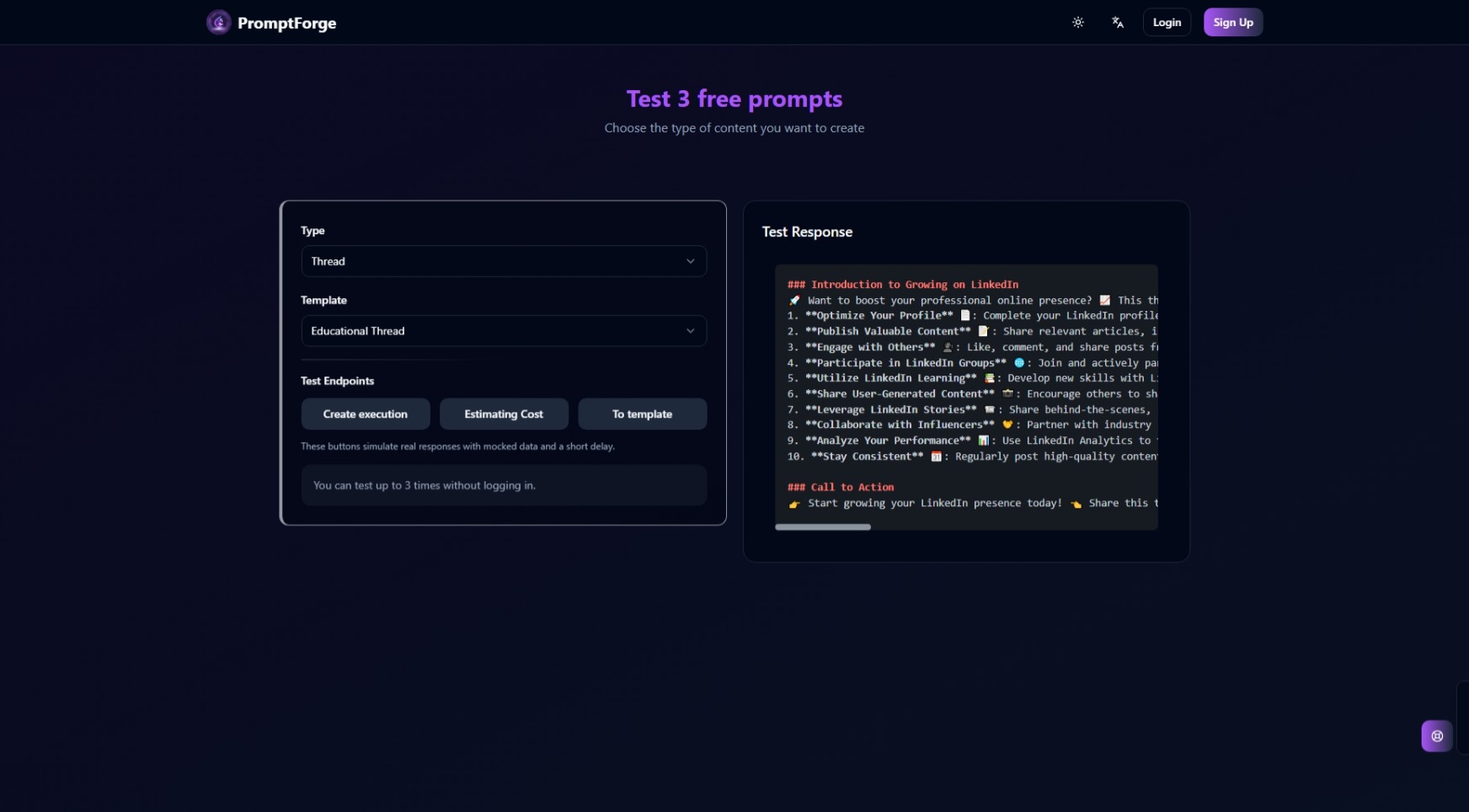This screenshot has width=1469, height=812.
Task: Click the Sign Up button
Action: [1232, 22]
